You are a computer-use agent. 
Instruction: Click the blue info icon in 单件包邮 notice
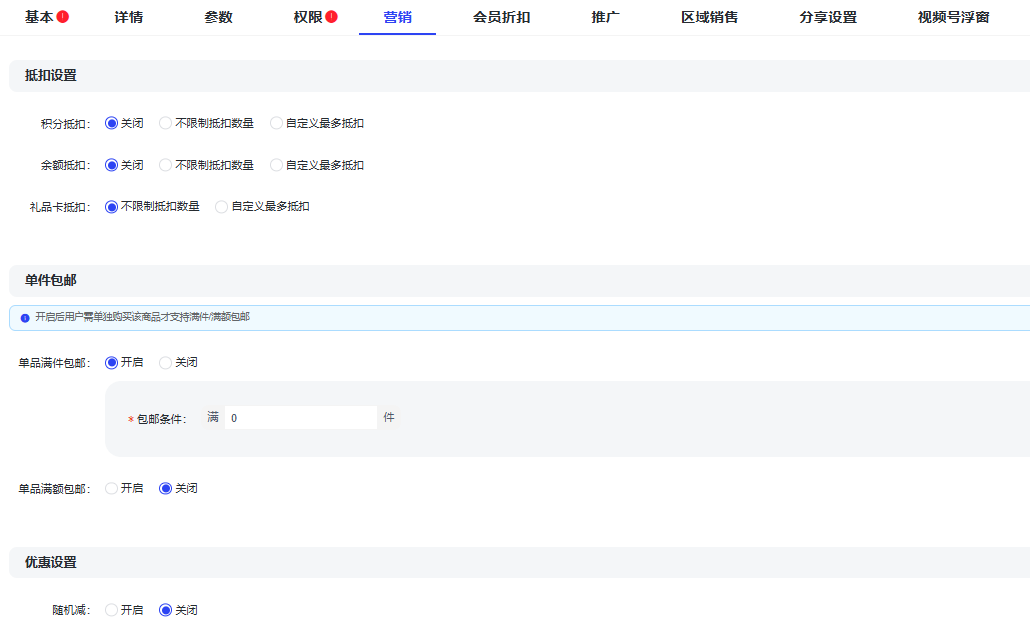(25, 318)
